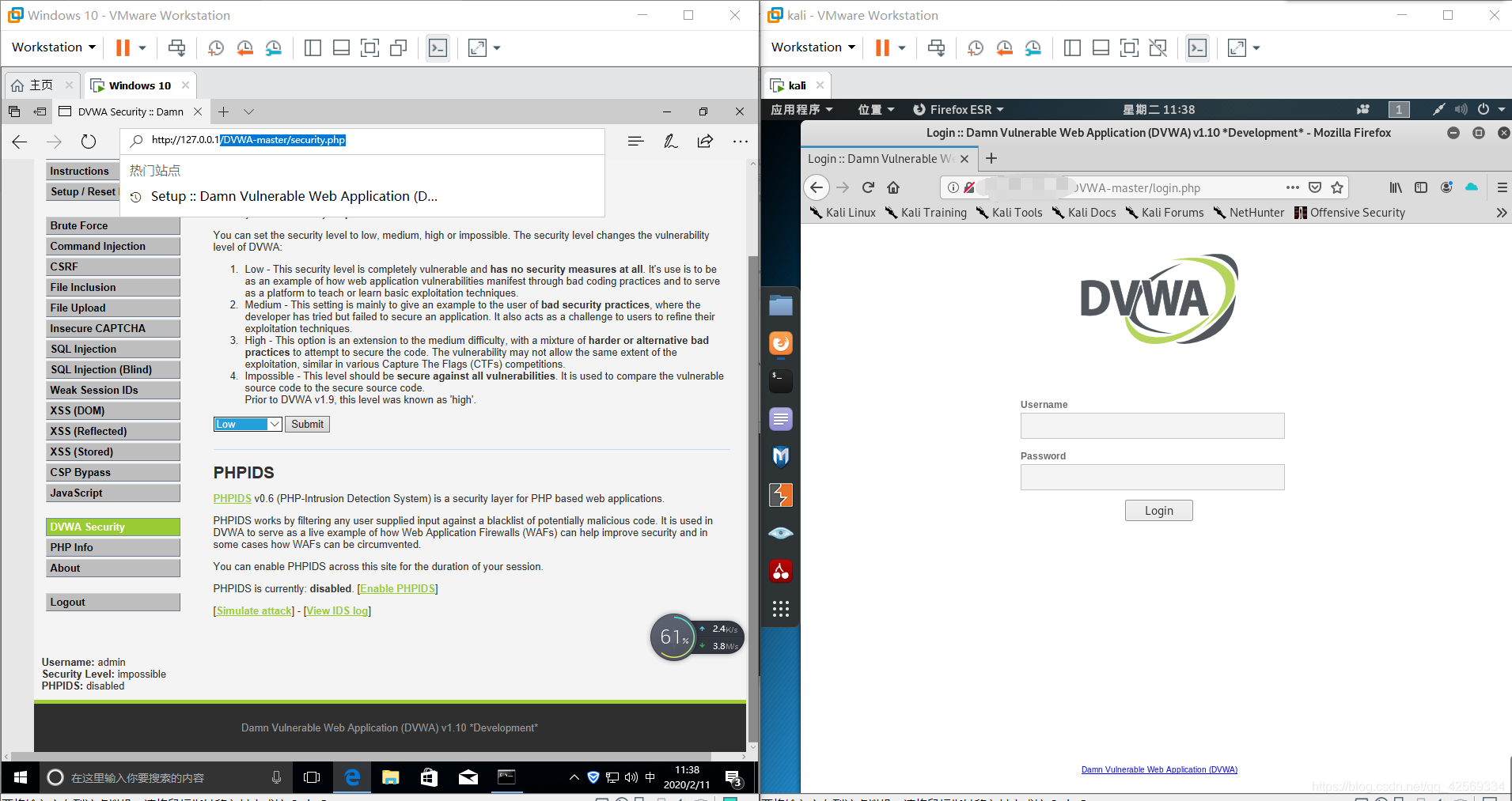This screenshot has height=801, width=1512.
Task: Enter full screen in Windows 10 VMware toolbar
Action: point(477,47)
